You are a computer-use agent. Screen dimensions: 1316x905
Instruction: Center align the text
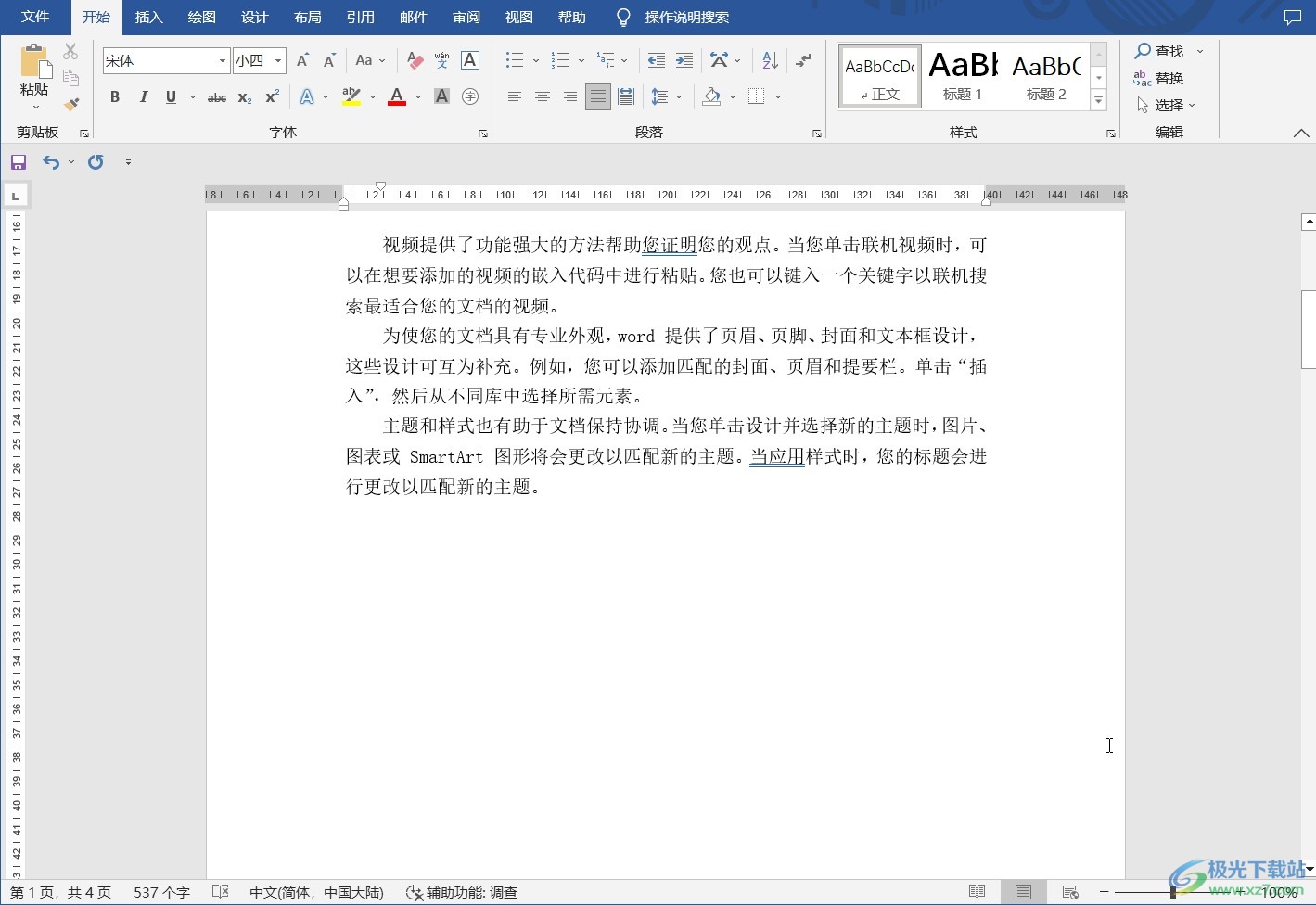pyautogui.click(x=542, y=96)
